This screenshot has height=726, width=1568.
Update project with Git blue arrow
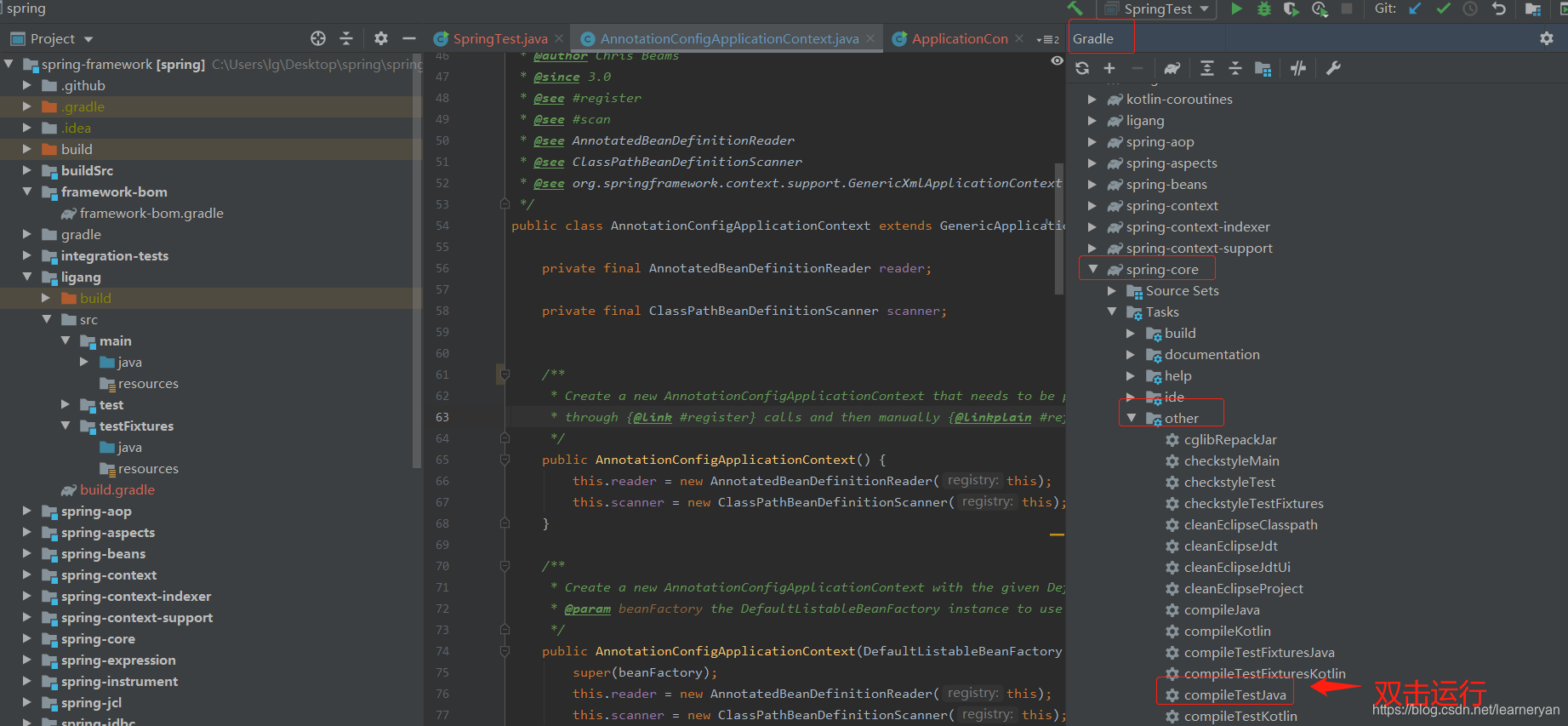[x=1415, y=9]
